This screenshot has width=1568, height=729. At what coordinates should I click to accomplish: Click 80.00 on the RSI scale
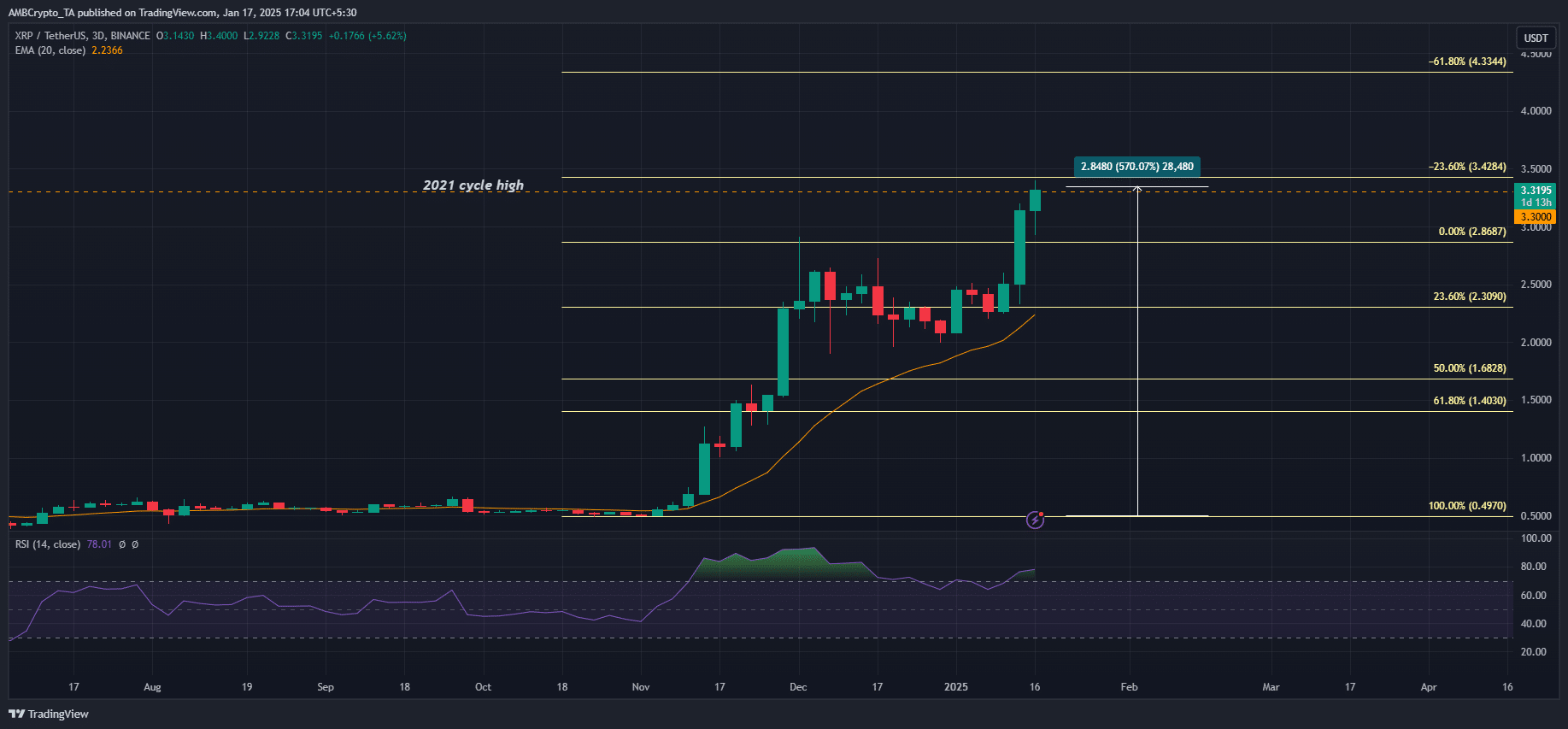pyautogui.click(x=1533, y=567)
